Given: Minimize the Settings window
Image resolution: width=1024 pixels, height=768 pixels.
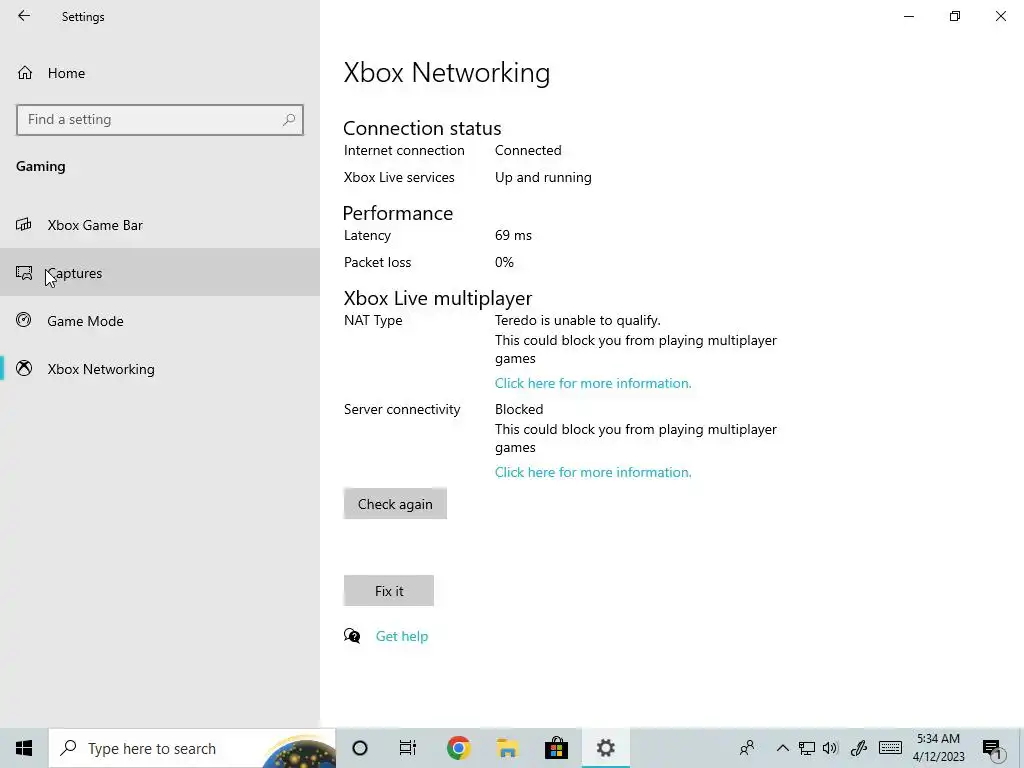Looking at the screenshot, I should [908, 16].
